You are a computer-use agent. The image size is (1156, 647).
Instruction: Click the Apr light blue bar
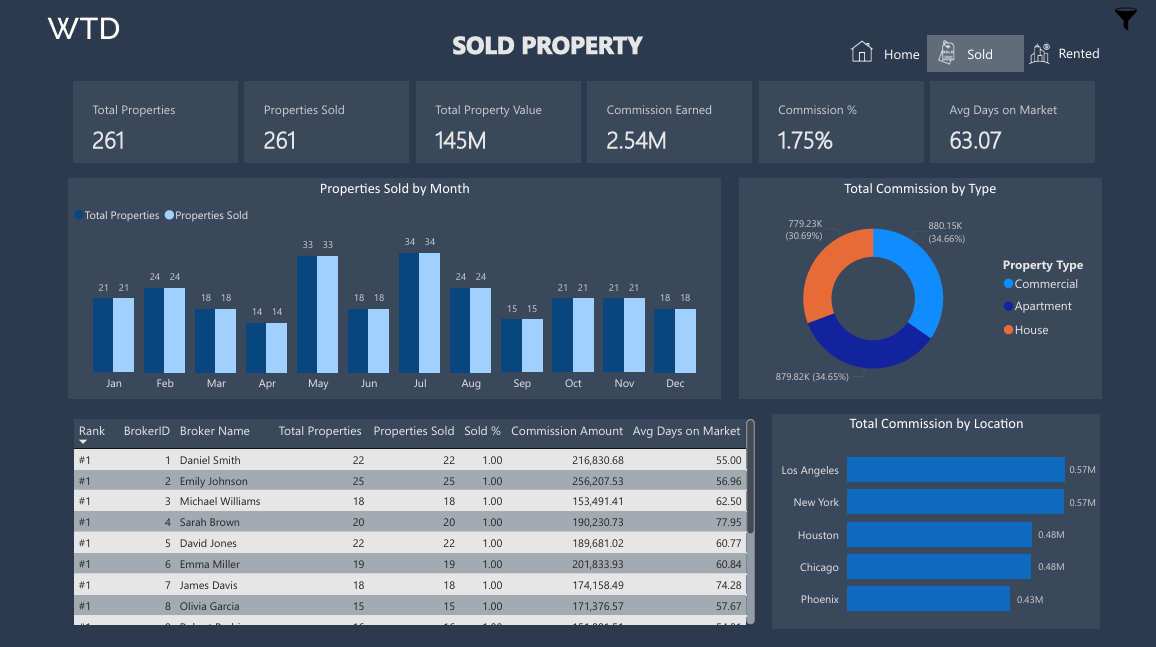pyautogui.click(x=276, y=348)
